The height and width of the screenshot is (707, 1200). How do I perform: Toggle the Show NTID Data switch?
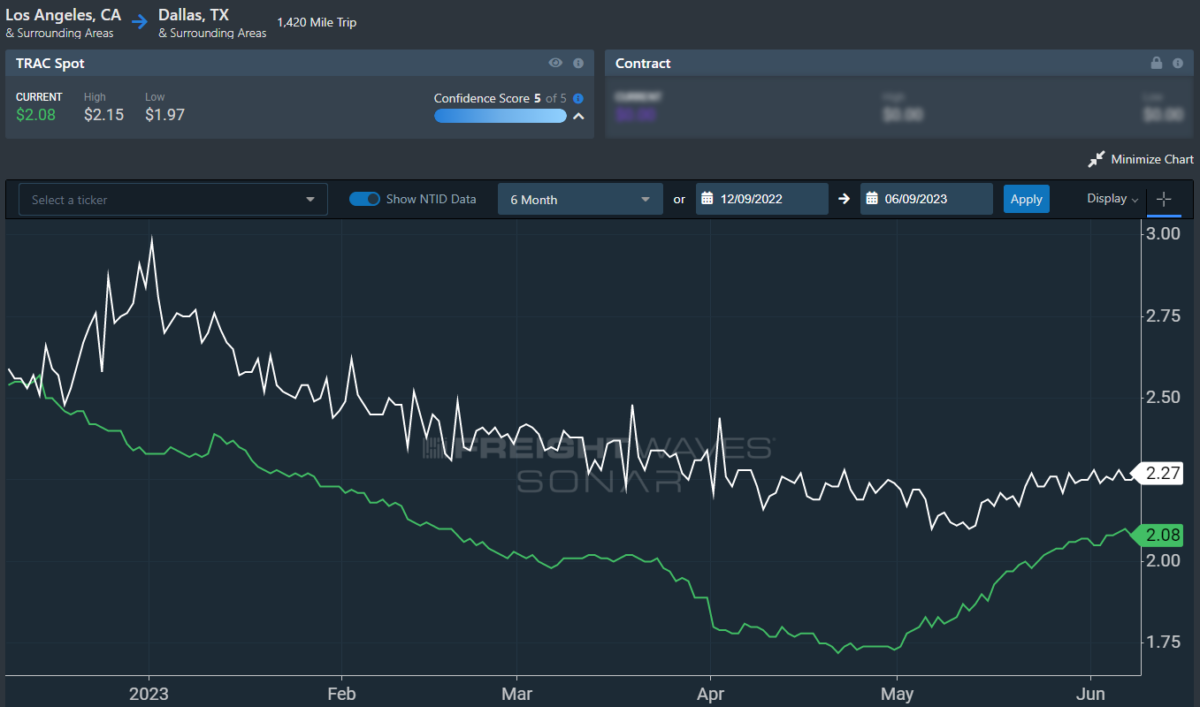pyautogui.click(x=364, y=199)
